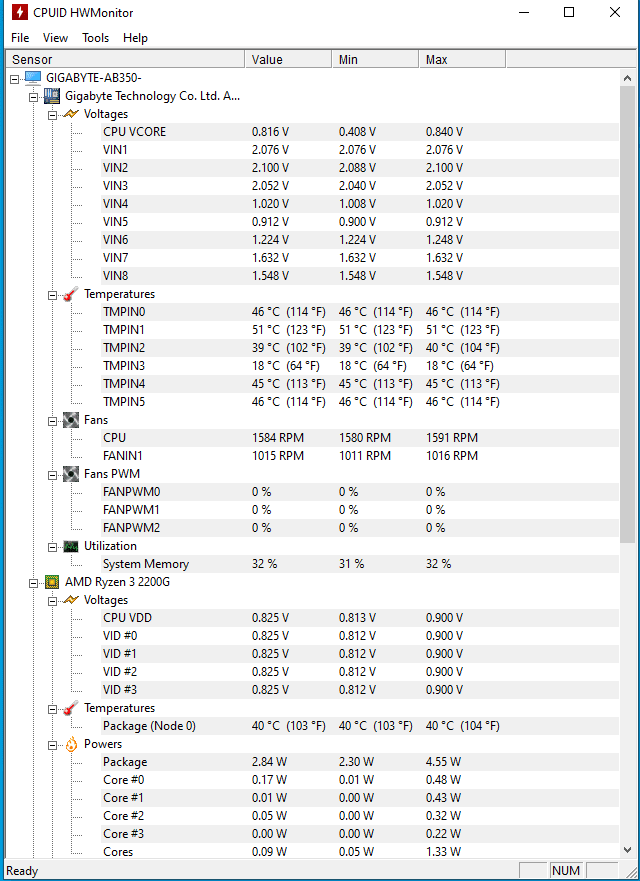The height and width of the screenshot is (881, 640).
Task: Click the Fans PWM fan icon
Action: tap(71, 474)
